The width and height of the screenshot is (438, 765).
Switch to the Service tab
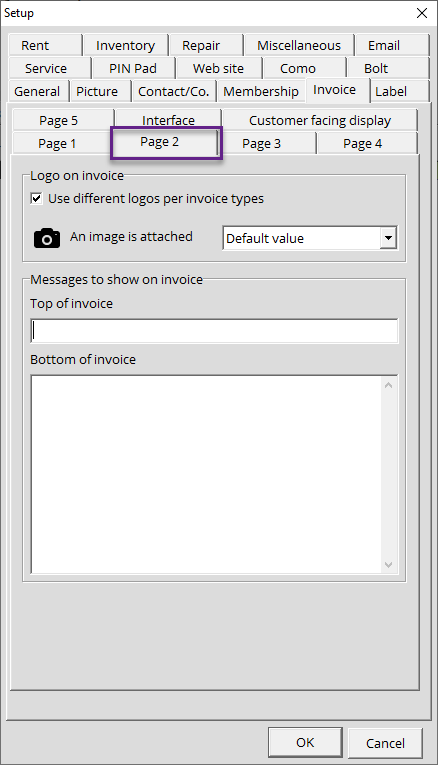(x=49, y=68)
